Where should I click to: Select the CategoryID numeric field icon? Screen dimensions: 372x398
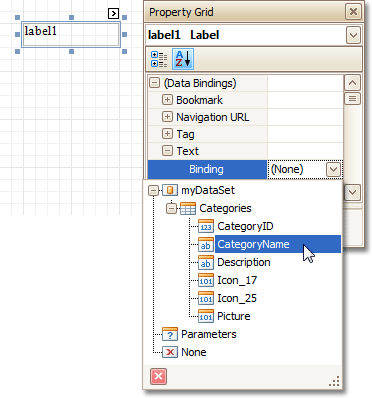click(x=206, y=226)
